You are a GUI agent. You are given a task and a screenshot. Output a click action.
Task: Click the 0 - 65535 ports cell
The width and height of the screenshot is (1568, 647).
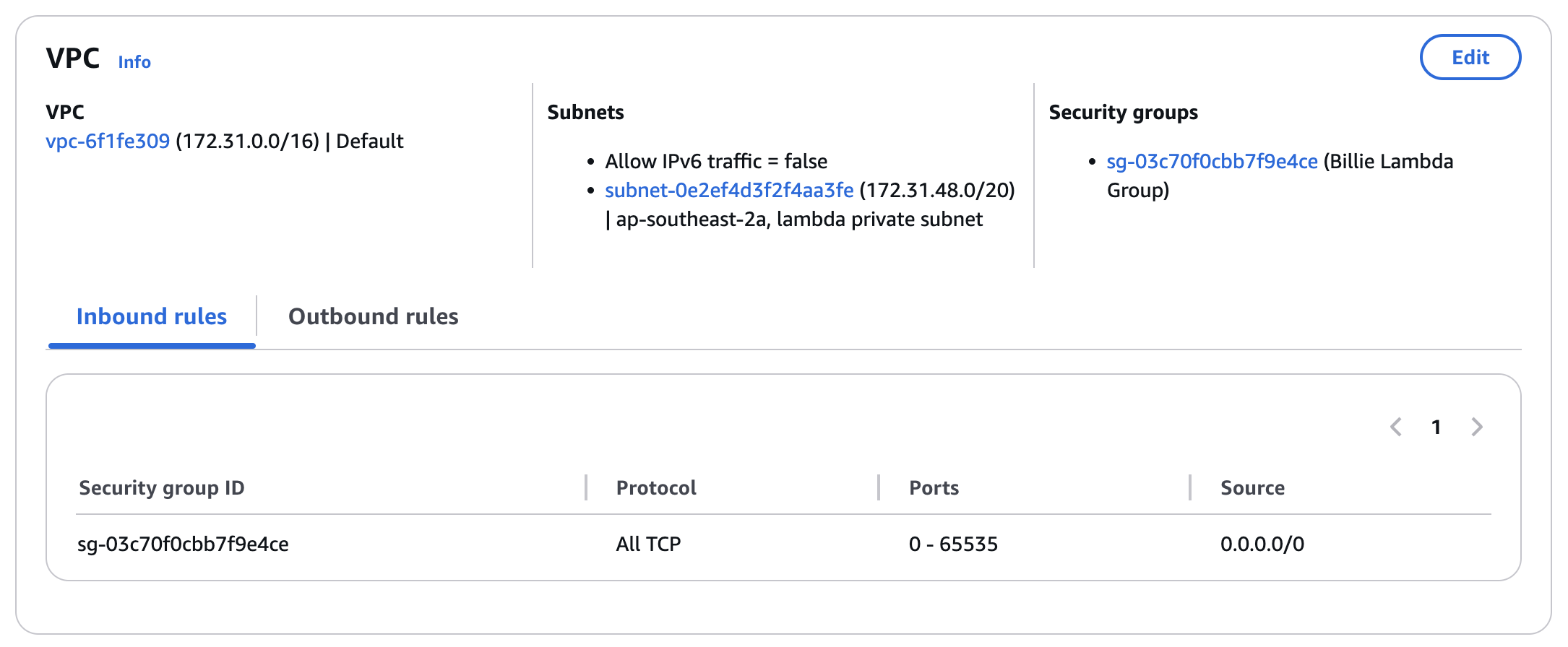point(953,544)
